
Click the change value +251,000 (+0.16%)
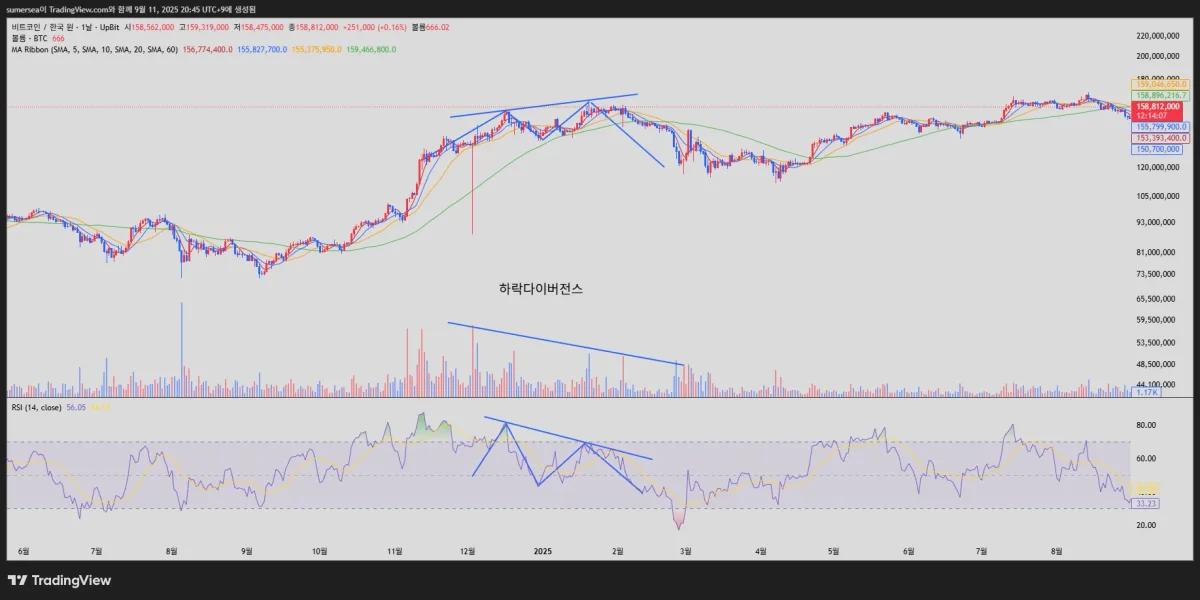point(374,27)
